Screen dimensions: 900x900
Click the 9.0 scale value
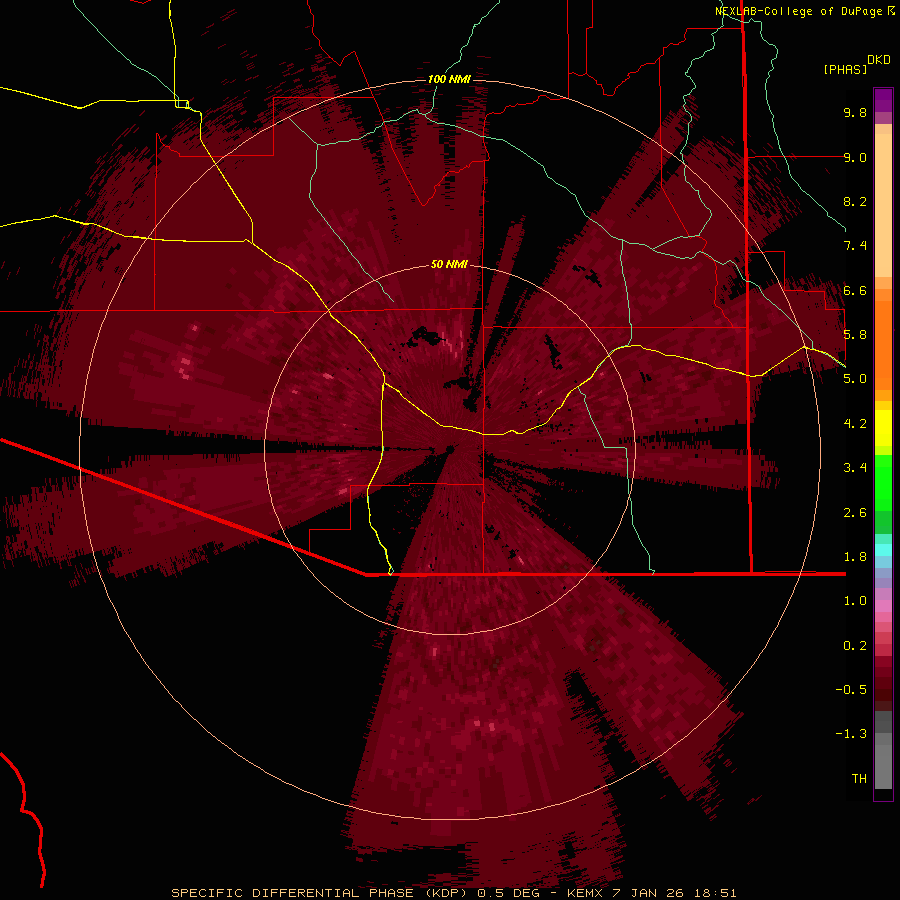pyautogui.click(x=855, y=157)
